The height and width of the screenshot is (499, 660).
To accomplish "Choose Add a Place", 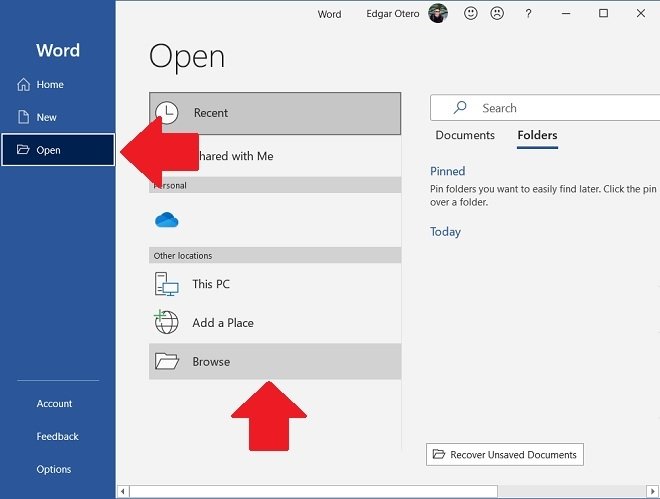I will tap(275, 323).
